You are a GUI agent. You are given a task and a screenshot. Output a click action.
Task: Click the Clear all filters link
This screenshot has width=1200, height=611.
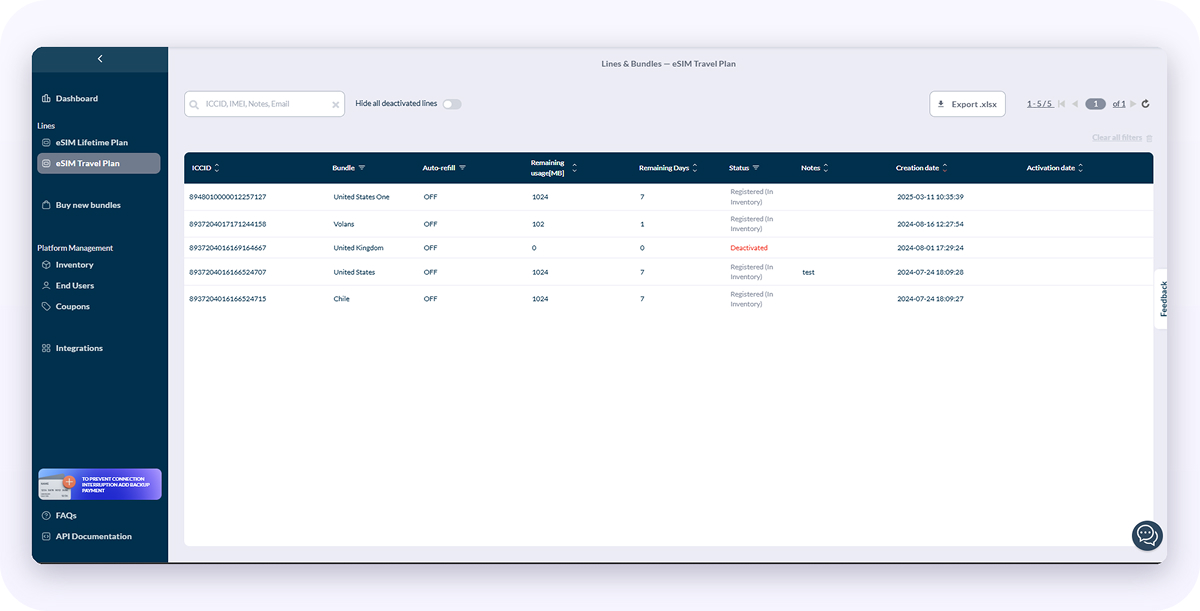pyautogui.click(x=1118, y=138)
